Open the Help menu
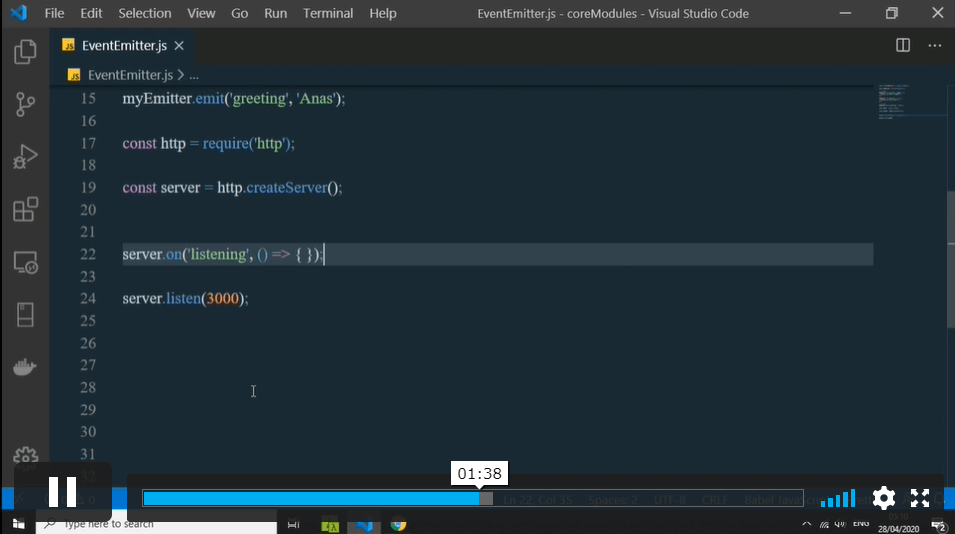 coord(382,13)
